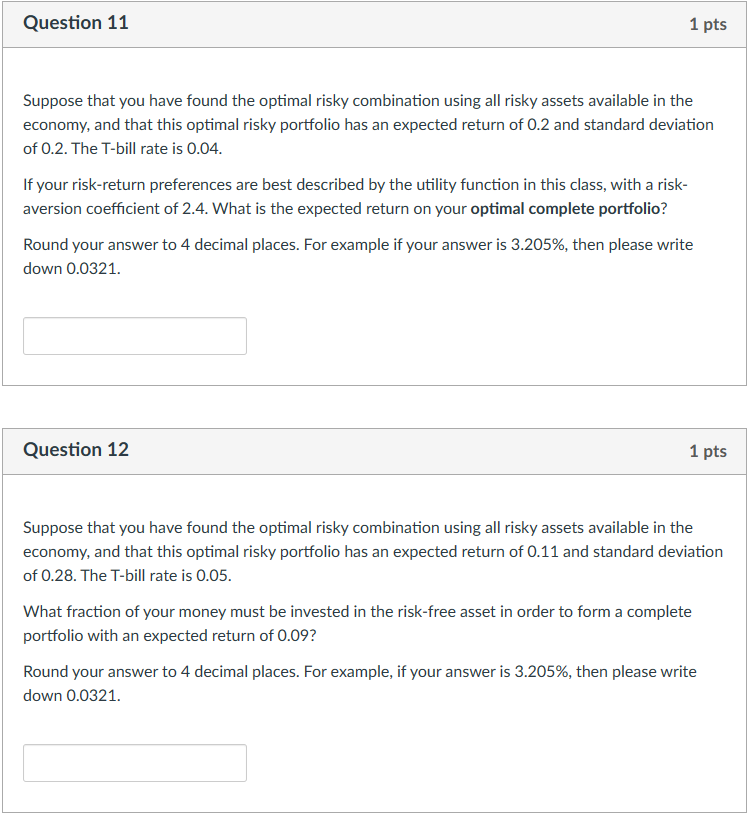Click the 1 pts label on Question 12

tap(709, 451)
